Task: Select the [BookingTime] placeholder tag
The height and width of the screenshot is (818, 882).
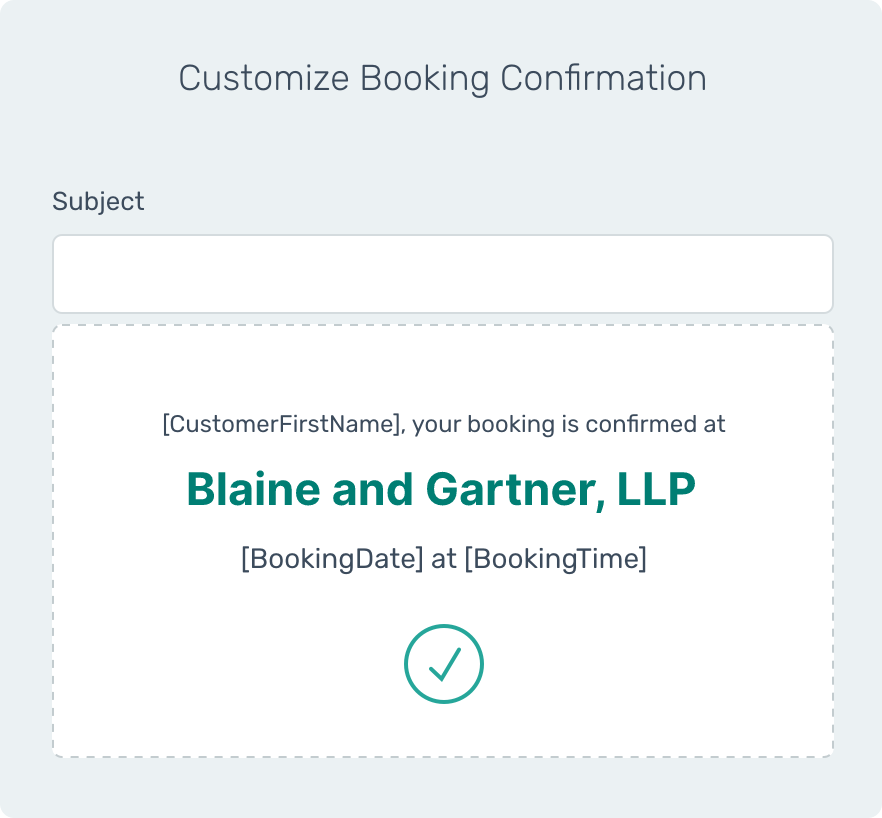Action: [x=555, y=558]
